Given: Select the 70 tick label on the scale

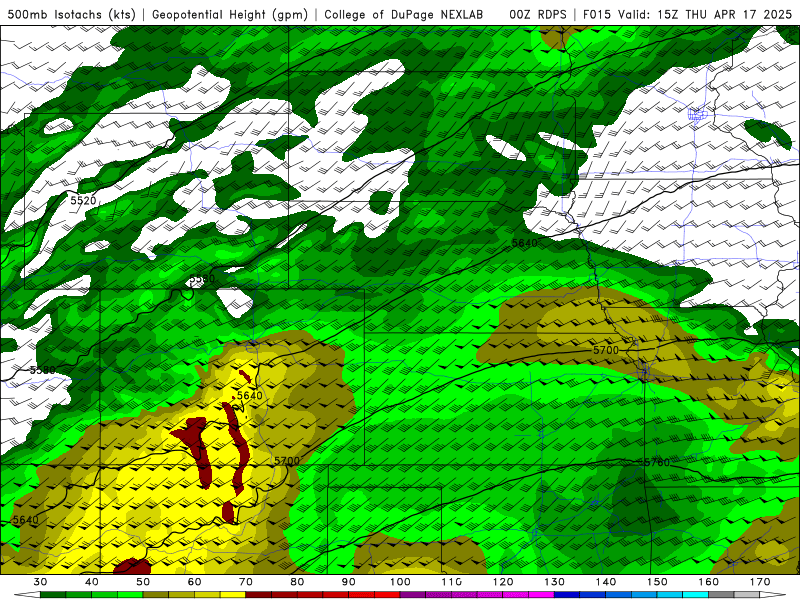Looking at the screenshot, I should click(x=246, y=582).
